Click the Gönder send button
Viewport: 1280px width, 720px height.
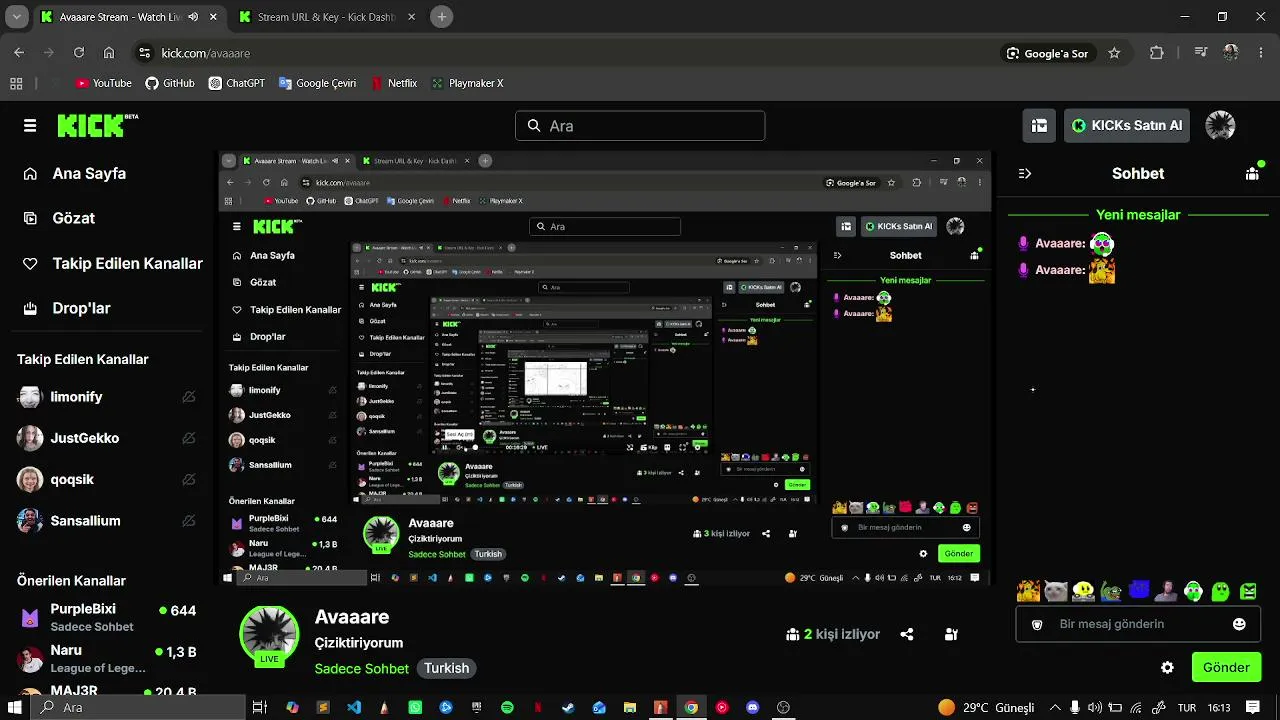[1226, 667]
